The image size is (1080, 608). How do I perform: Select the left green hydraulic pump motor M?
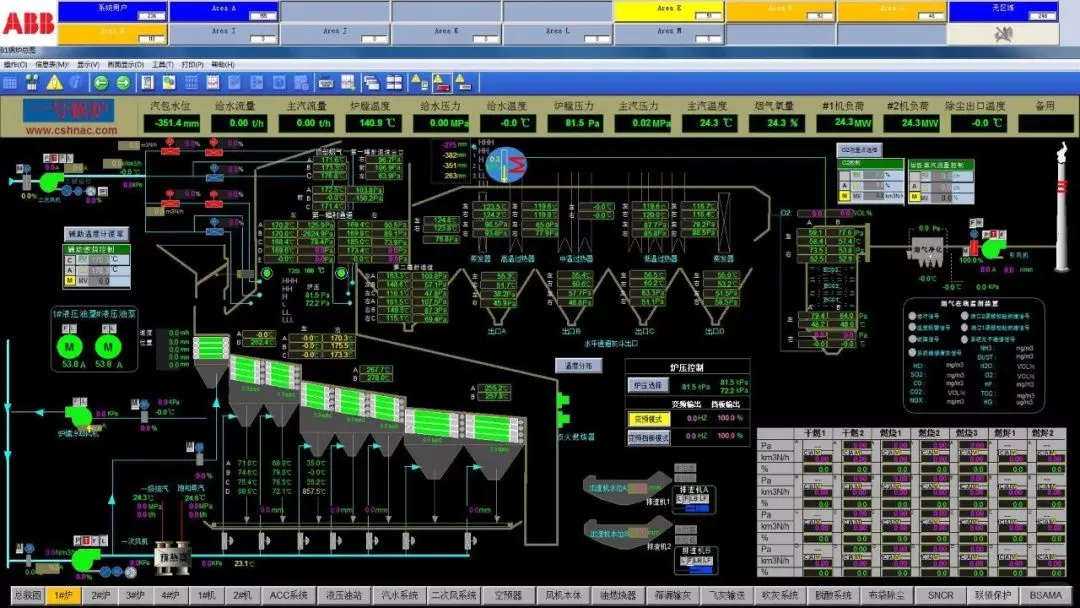(70, 346)
